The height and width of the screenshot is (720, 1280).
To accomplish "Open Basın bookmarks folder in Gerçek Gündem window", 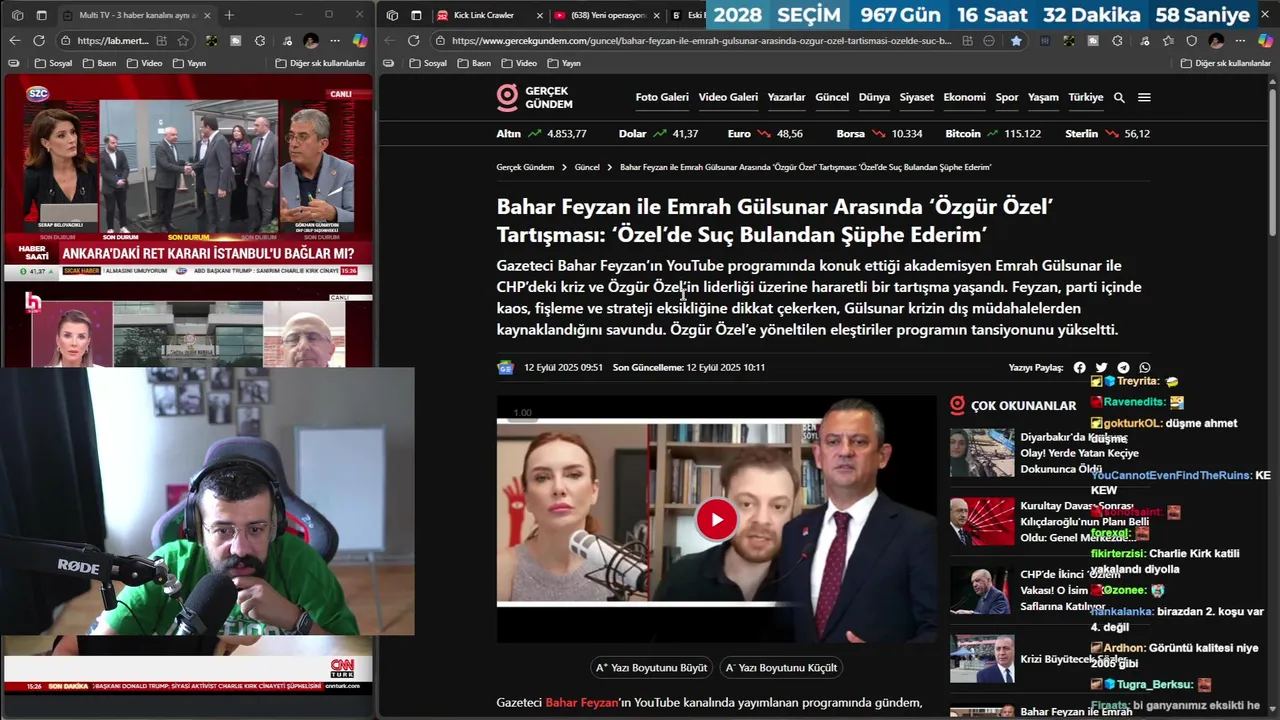I will [474, 63].
